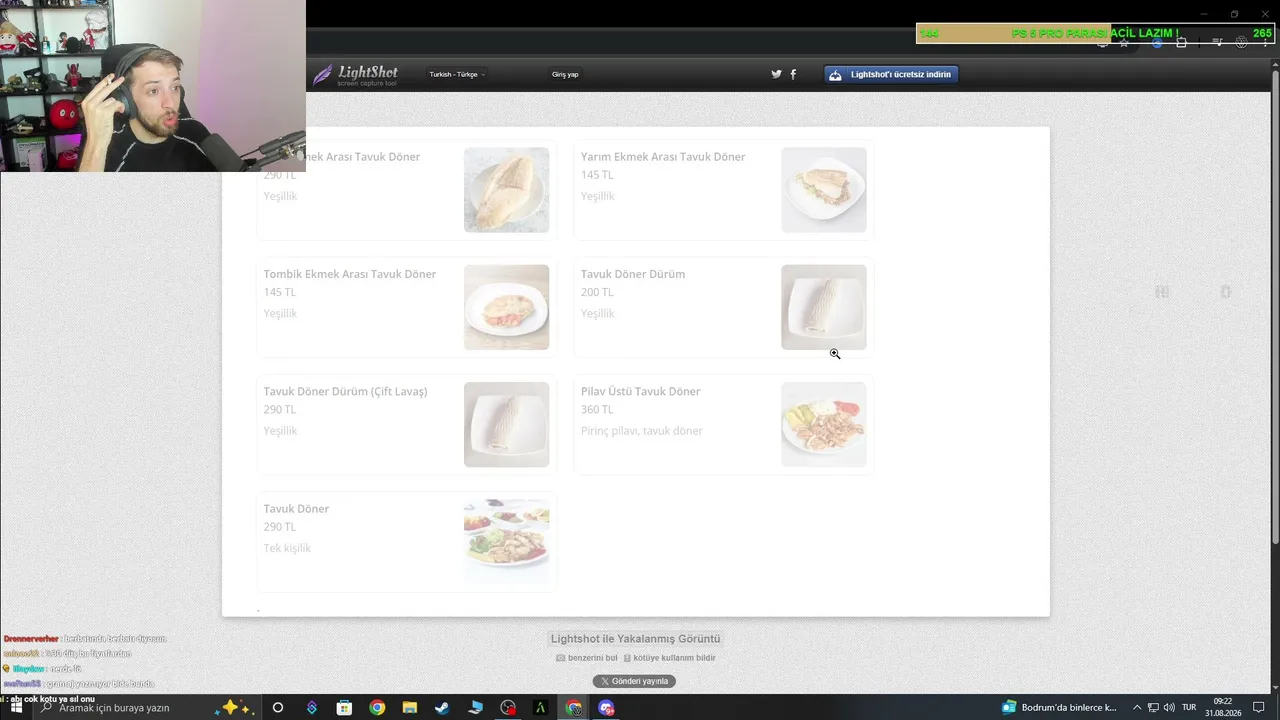1280x720 pixels.
Task: Open Microsoft Store from taskbar
Action: pos(344,707)
